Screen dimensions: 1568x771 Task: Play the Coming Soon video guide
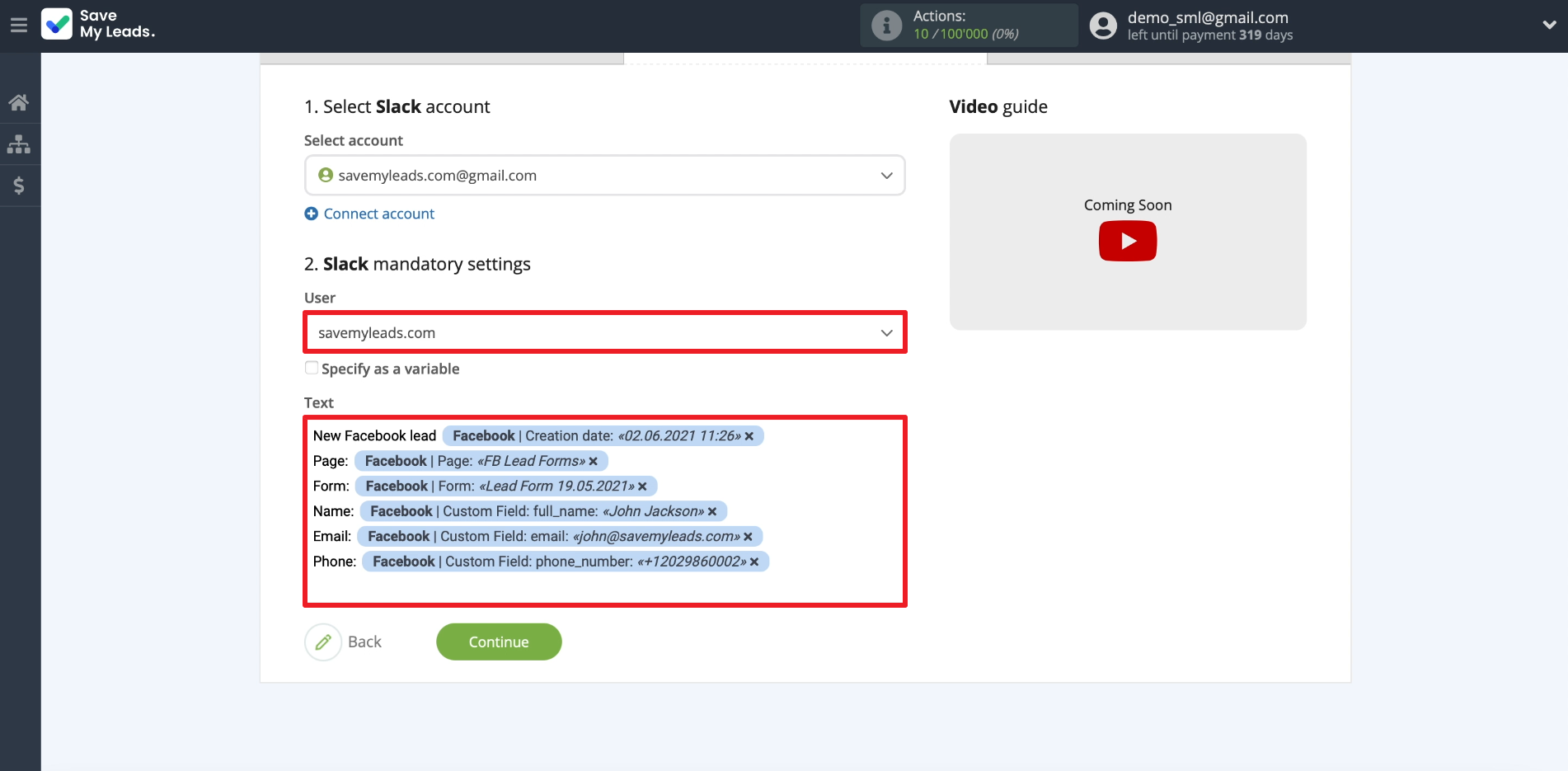[1128, 241]
